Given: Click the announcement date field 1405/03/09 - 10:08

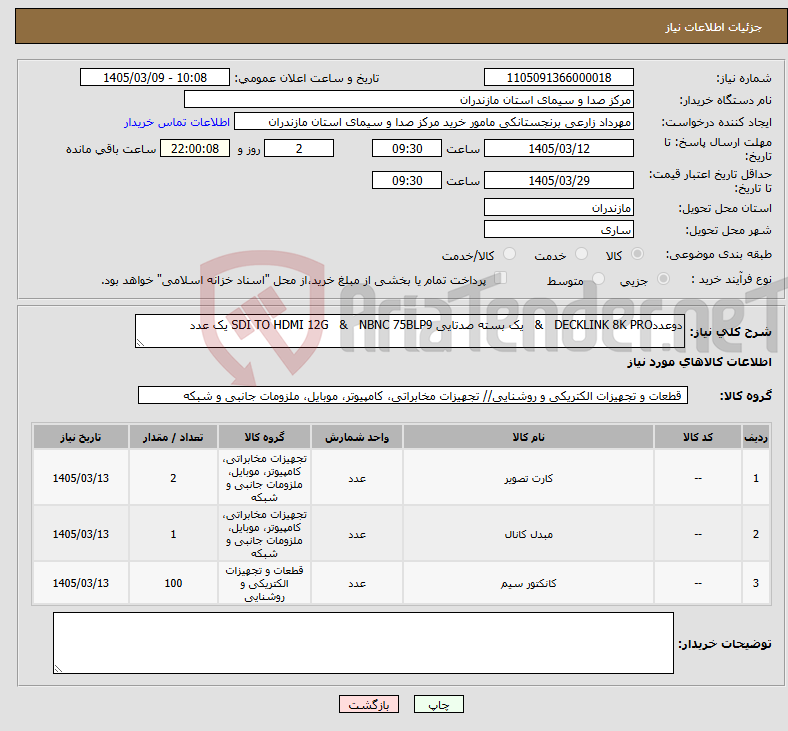Looking at the screenshot, I should click(155, 77).
